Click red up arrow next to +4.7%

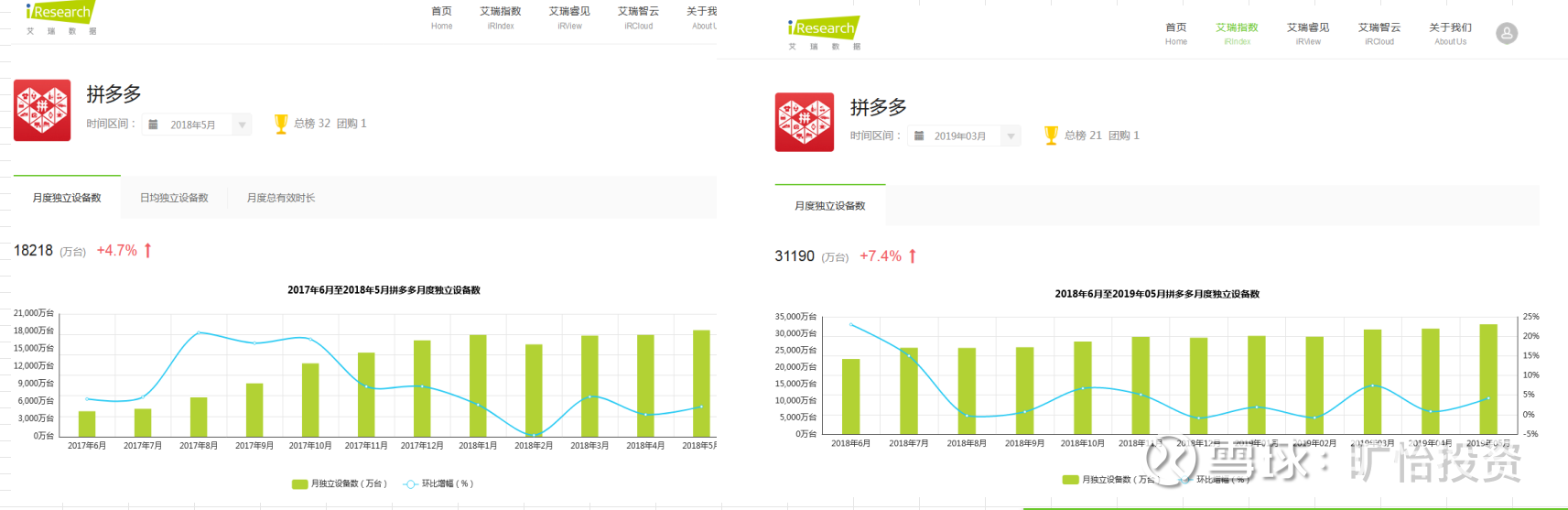147,250
